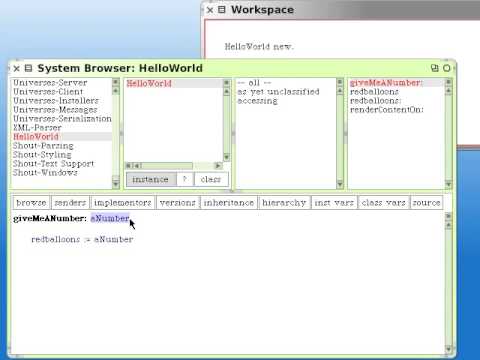Click the class vars button
Screen dimensions: 480x360
(x=384, y=202)
